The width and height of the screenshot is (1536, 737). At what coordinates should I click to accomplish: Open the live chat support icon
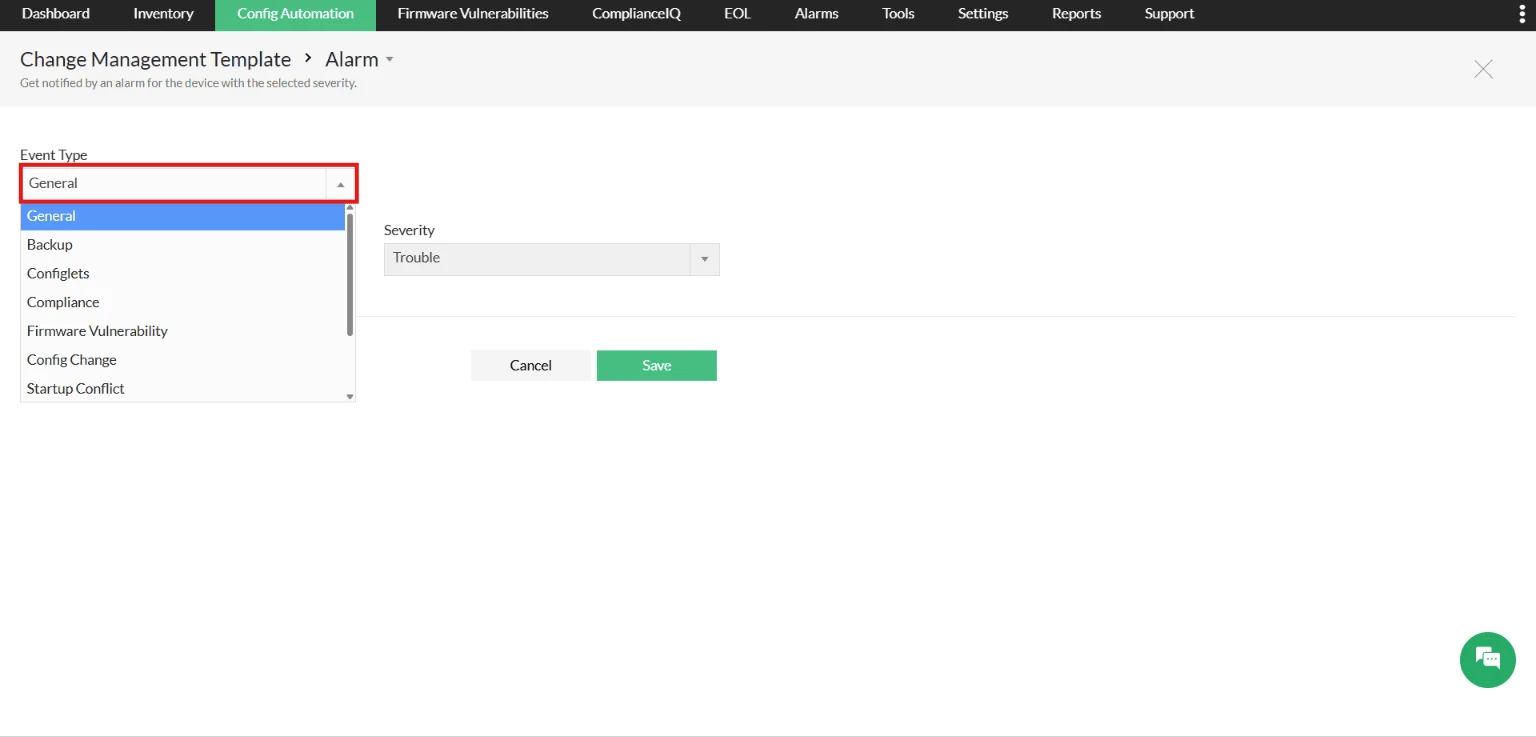tap(1488, 659)
